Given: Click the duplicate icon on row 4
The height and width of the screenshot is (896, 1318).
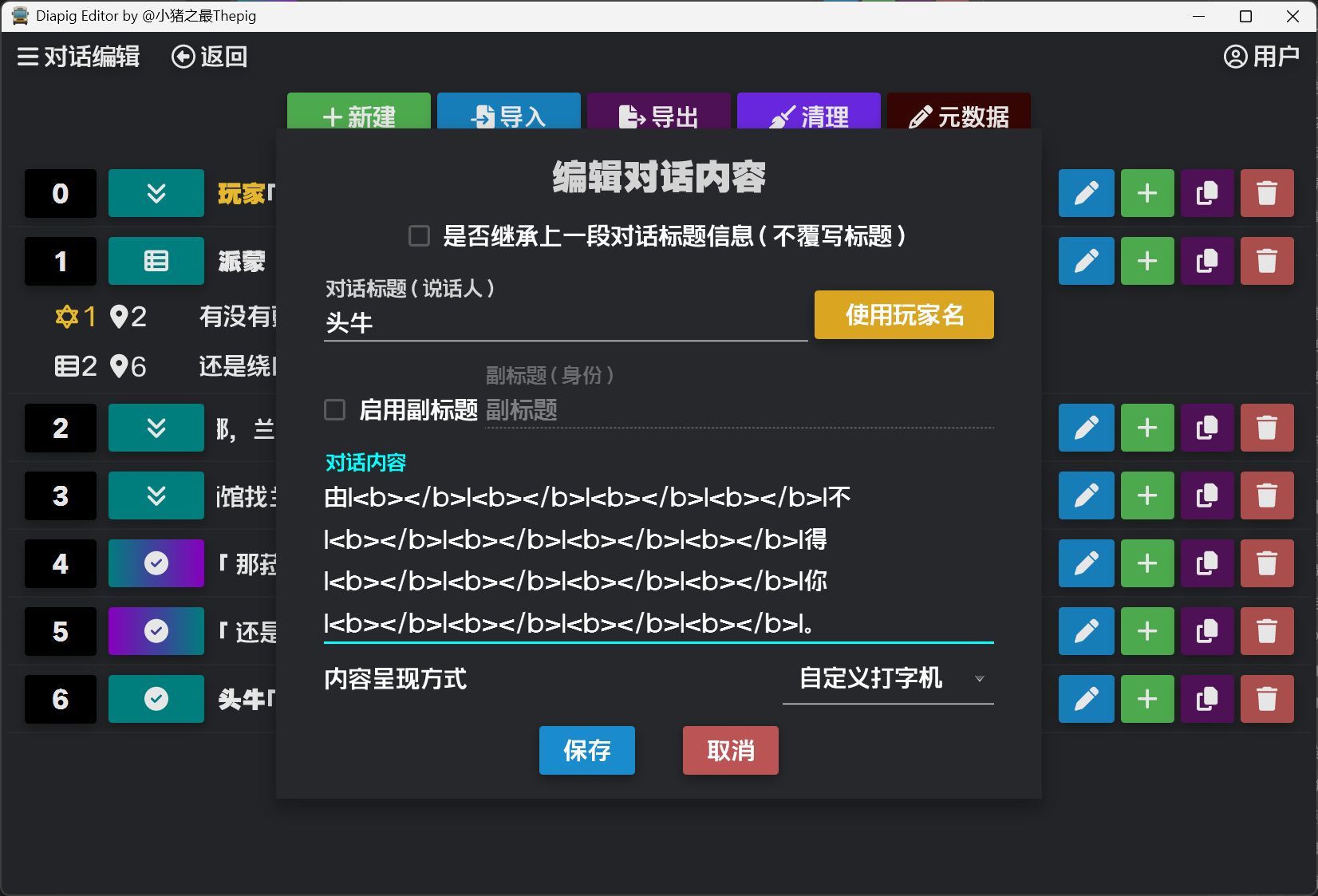Looking at the screenshot, I should (x=1206, y=563).
